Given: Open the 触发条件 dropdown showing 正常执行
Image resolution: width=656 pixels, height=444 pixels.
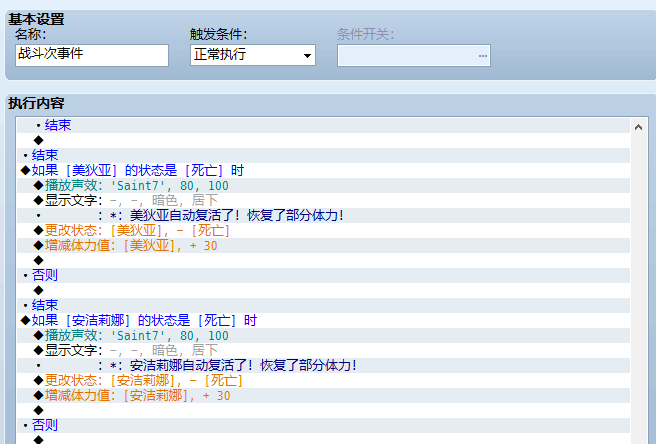Looking at the screenshot, I should (253, 55).
